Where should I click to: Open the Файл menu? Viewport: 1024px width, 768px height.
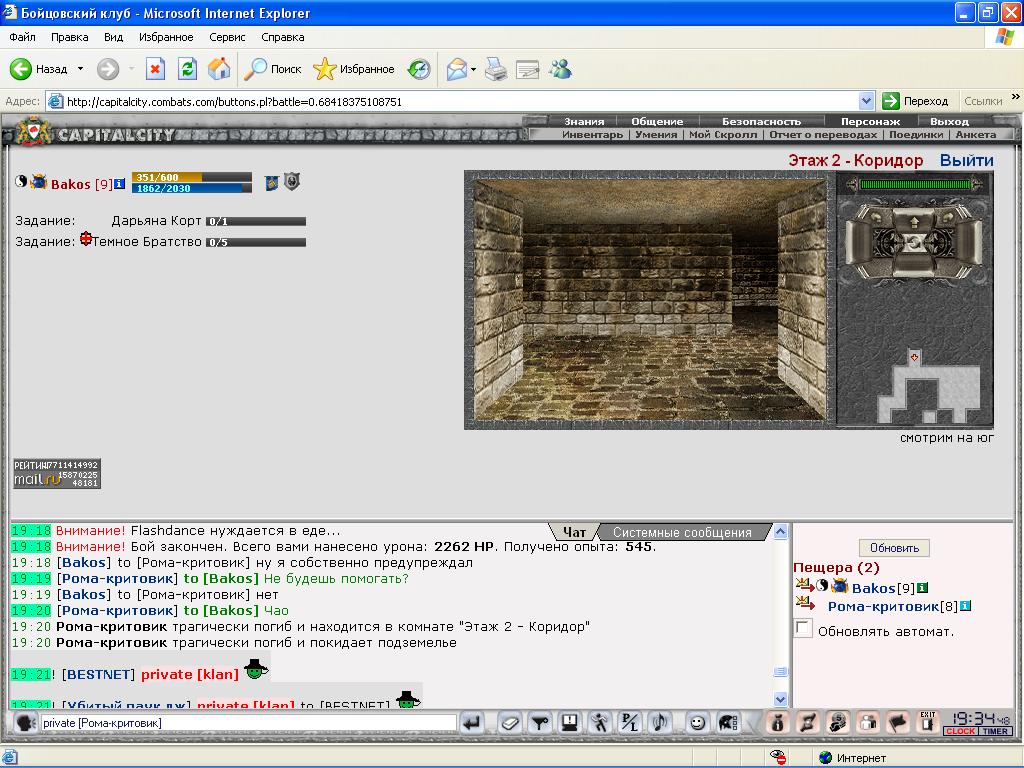click(x=22, y=37)
